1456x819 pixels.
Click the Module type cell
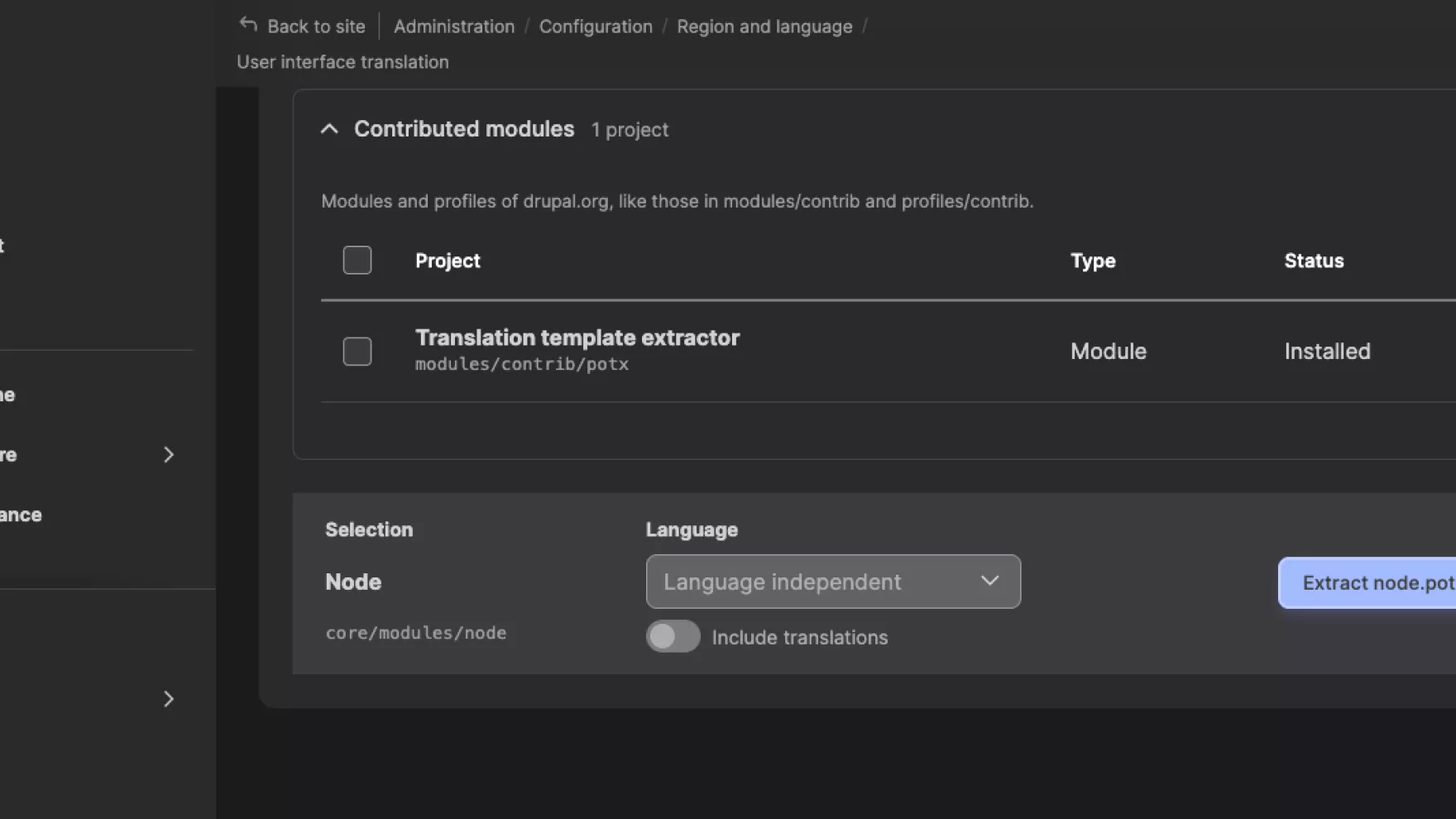1109,352
